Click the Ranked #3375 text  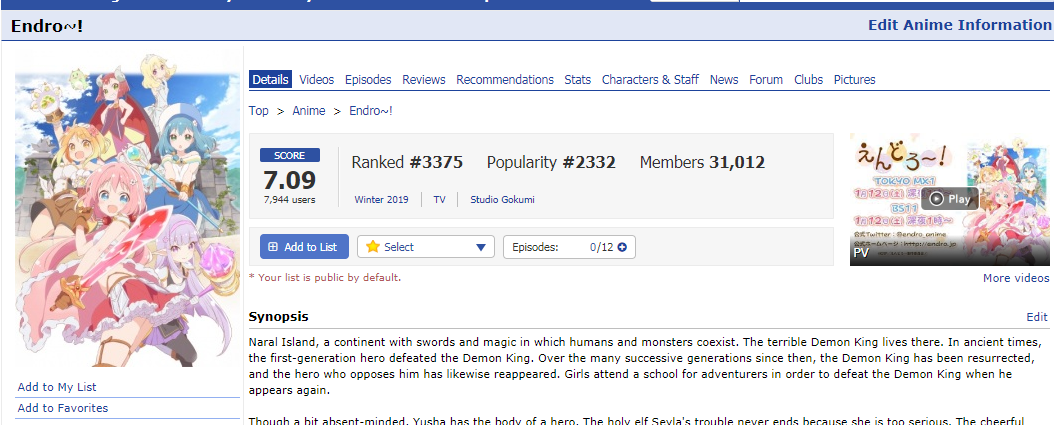(407, 162)
